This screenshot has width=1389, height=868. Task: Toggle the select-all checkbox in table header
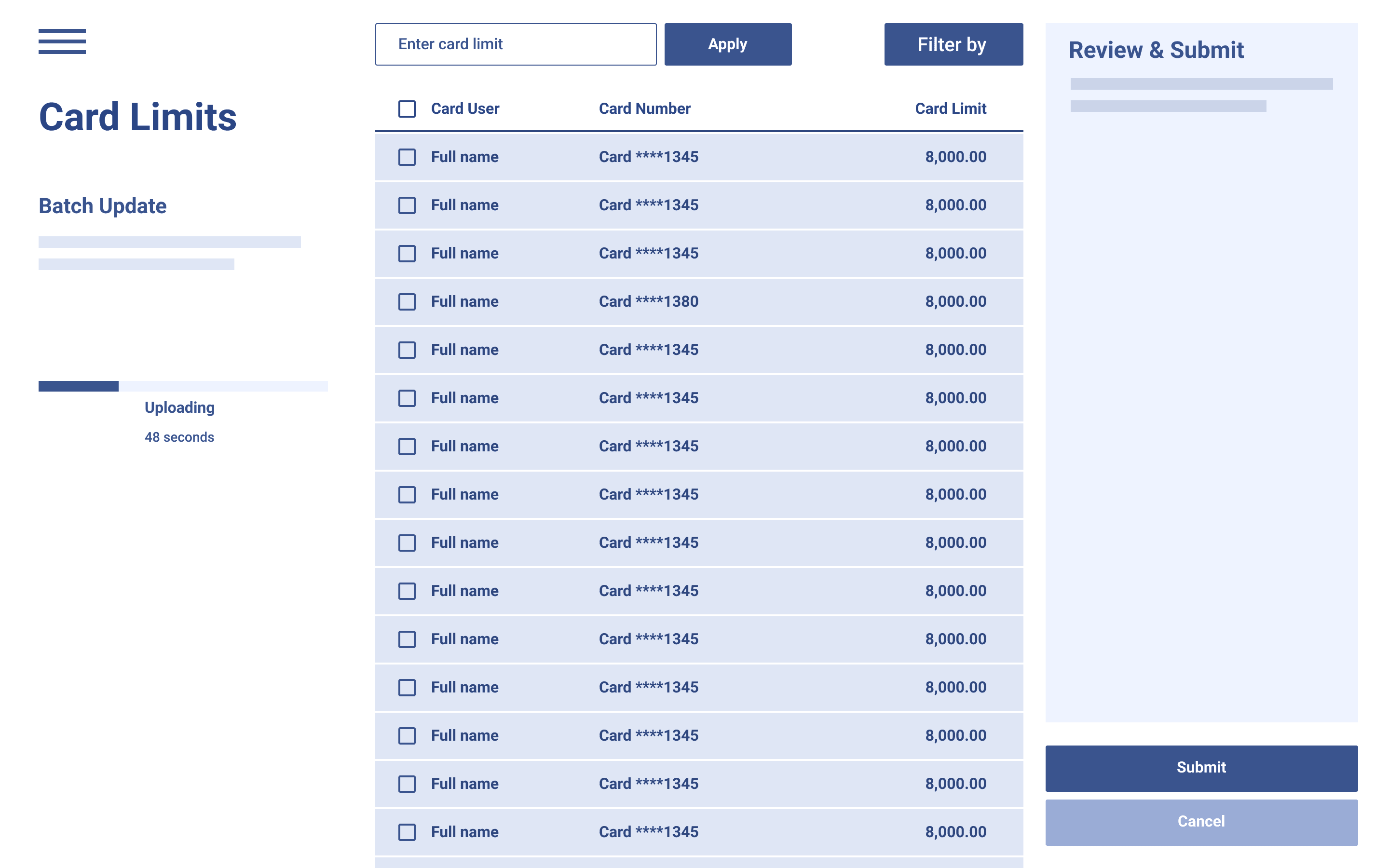tap(407, 108)
